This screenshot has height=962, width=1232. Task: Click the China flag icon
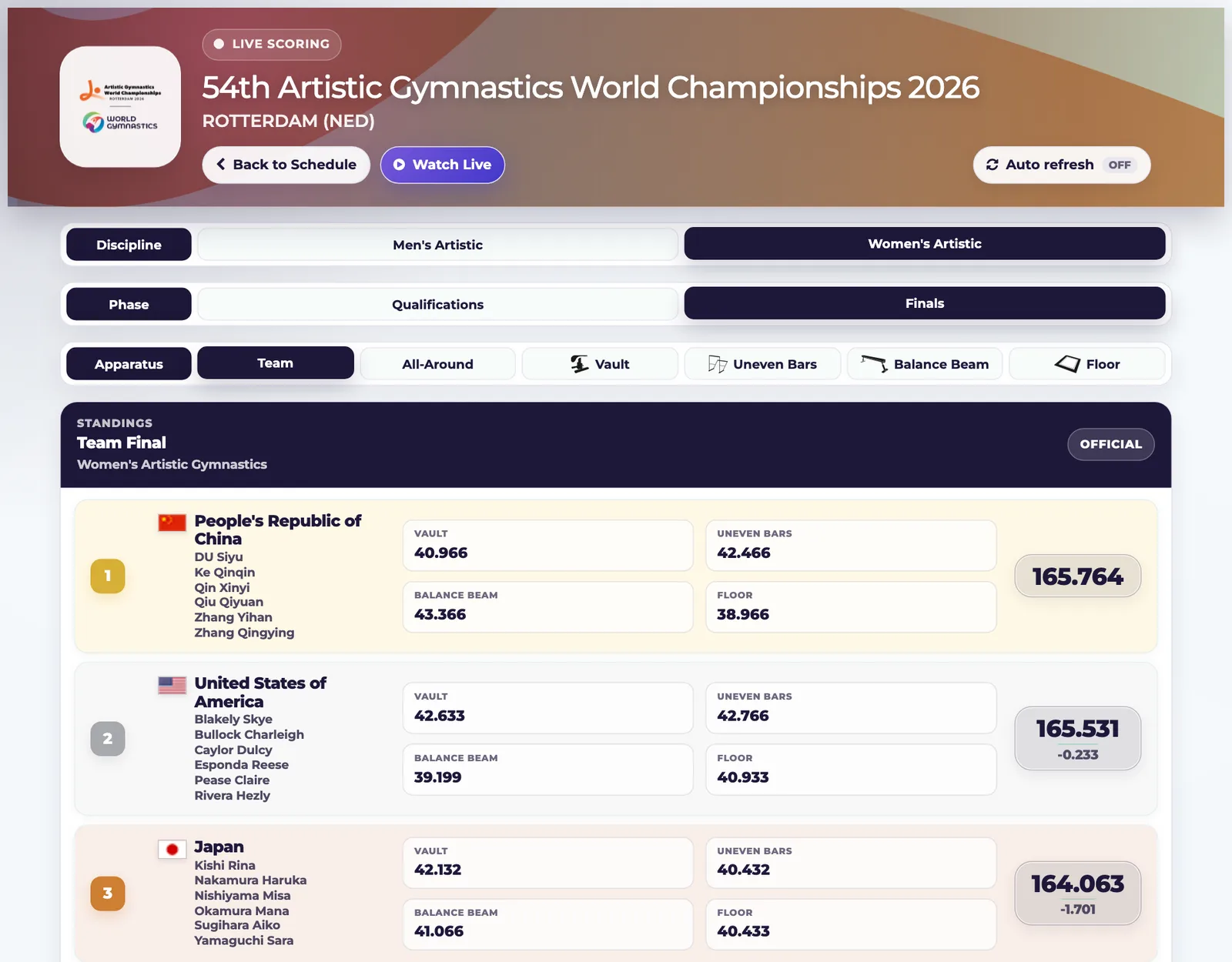172,523
